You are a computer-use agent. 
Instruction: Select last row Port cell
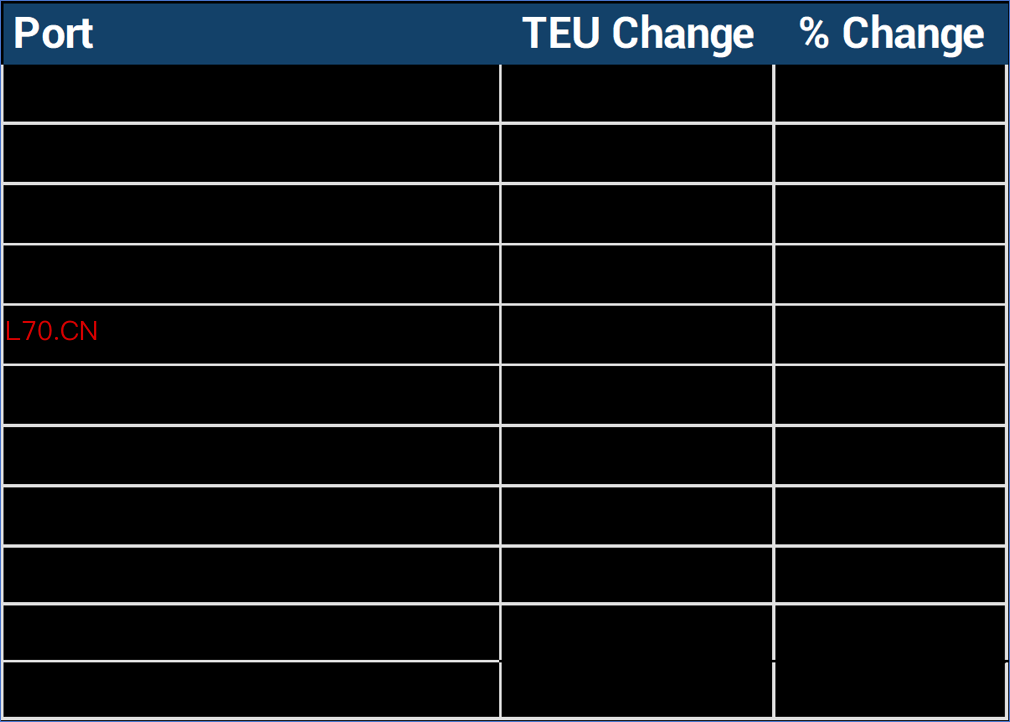coord(250,690)
